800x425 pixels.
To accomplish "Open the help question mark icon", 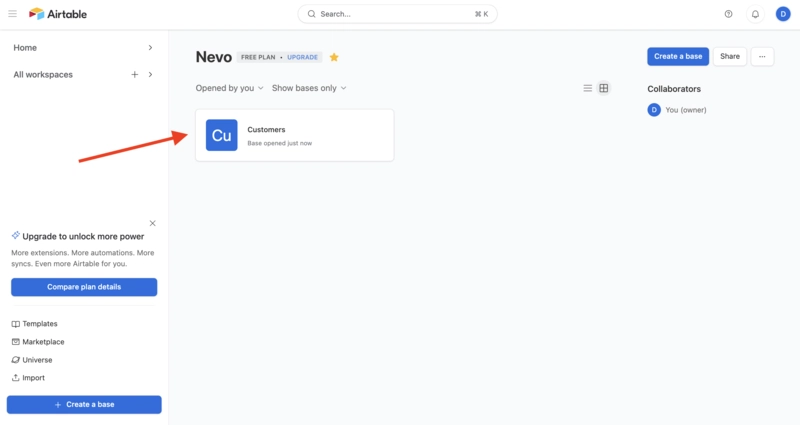I will [x=729, y=14].
